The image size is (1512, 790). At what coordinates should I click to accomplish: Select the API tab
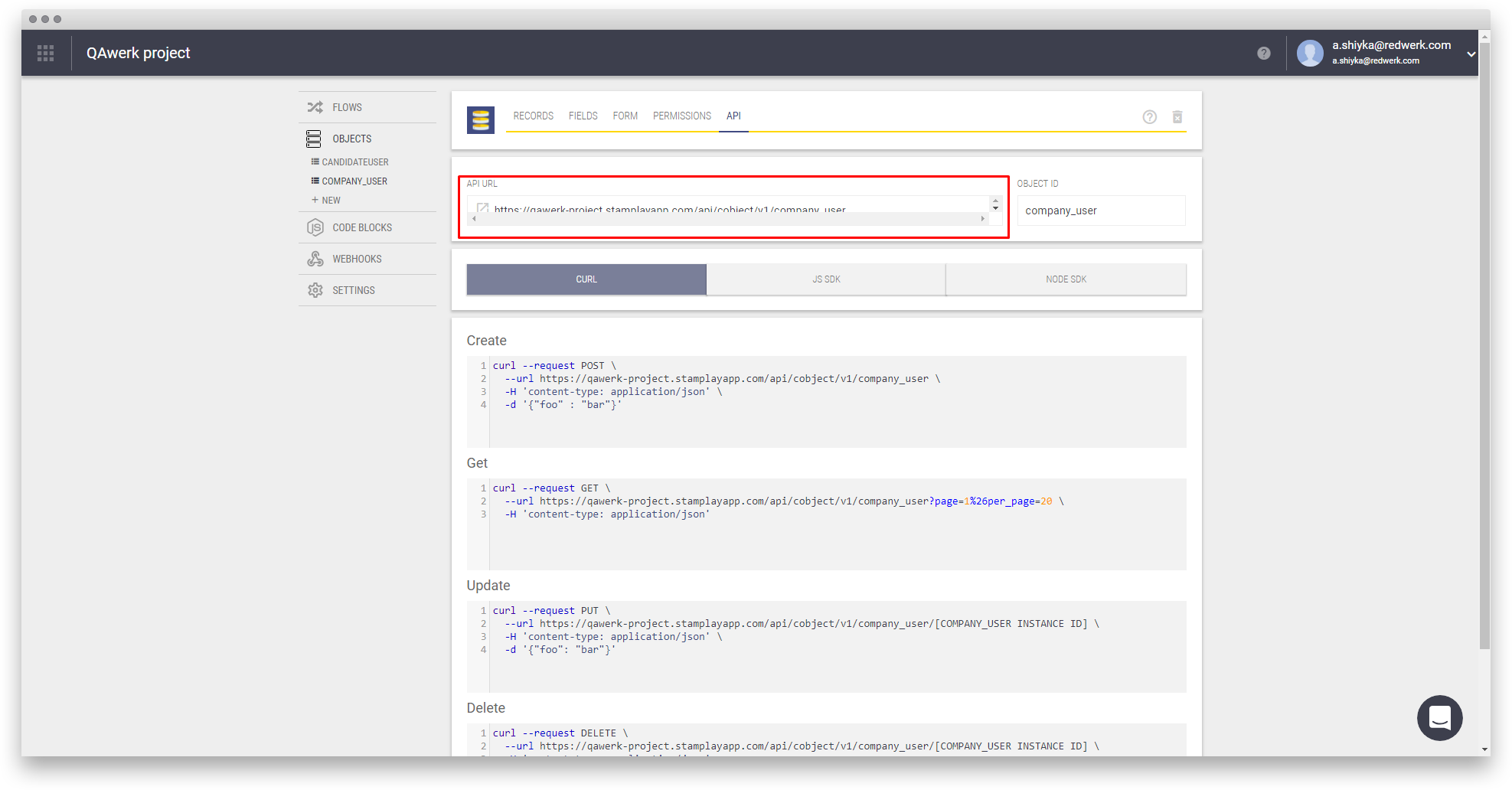733,116
